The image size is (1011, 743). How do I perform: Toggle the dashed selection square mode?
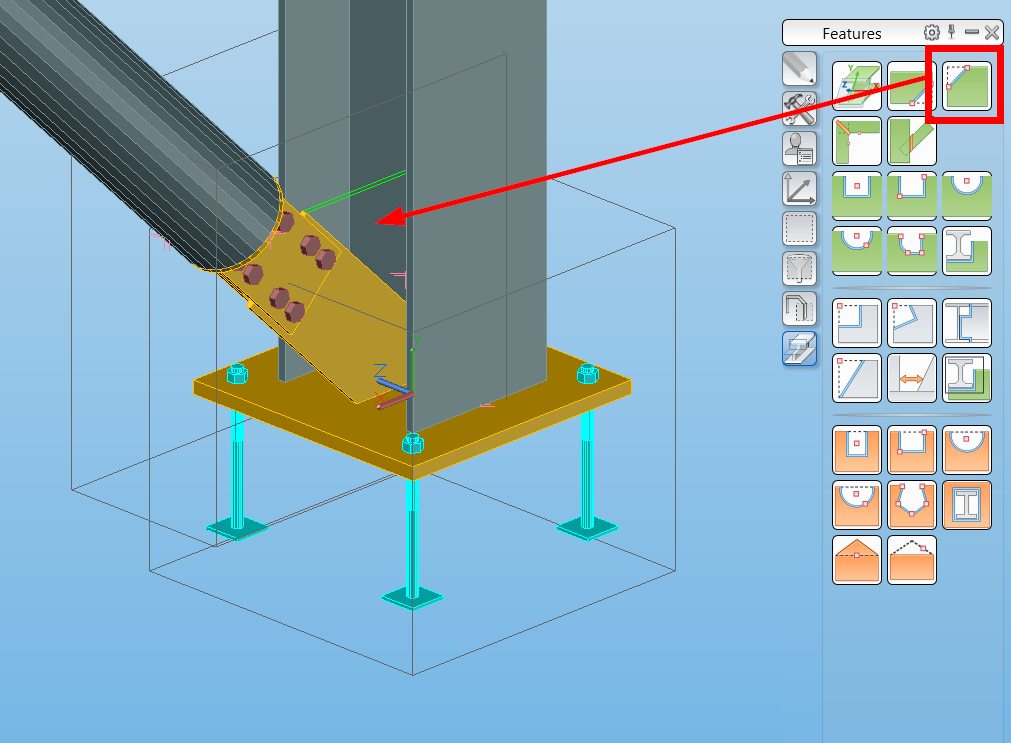799,228
